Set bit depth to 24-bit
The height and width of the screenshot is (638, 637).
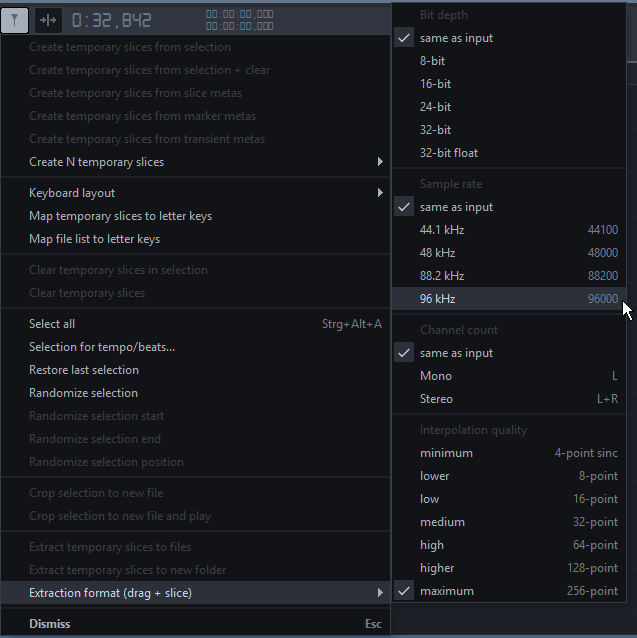click(435, 107)
